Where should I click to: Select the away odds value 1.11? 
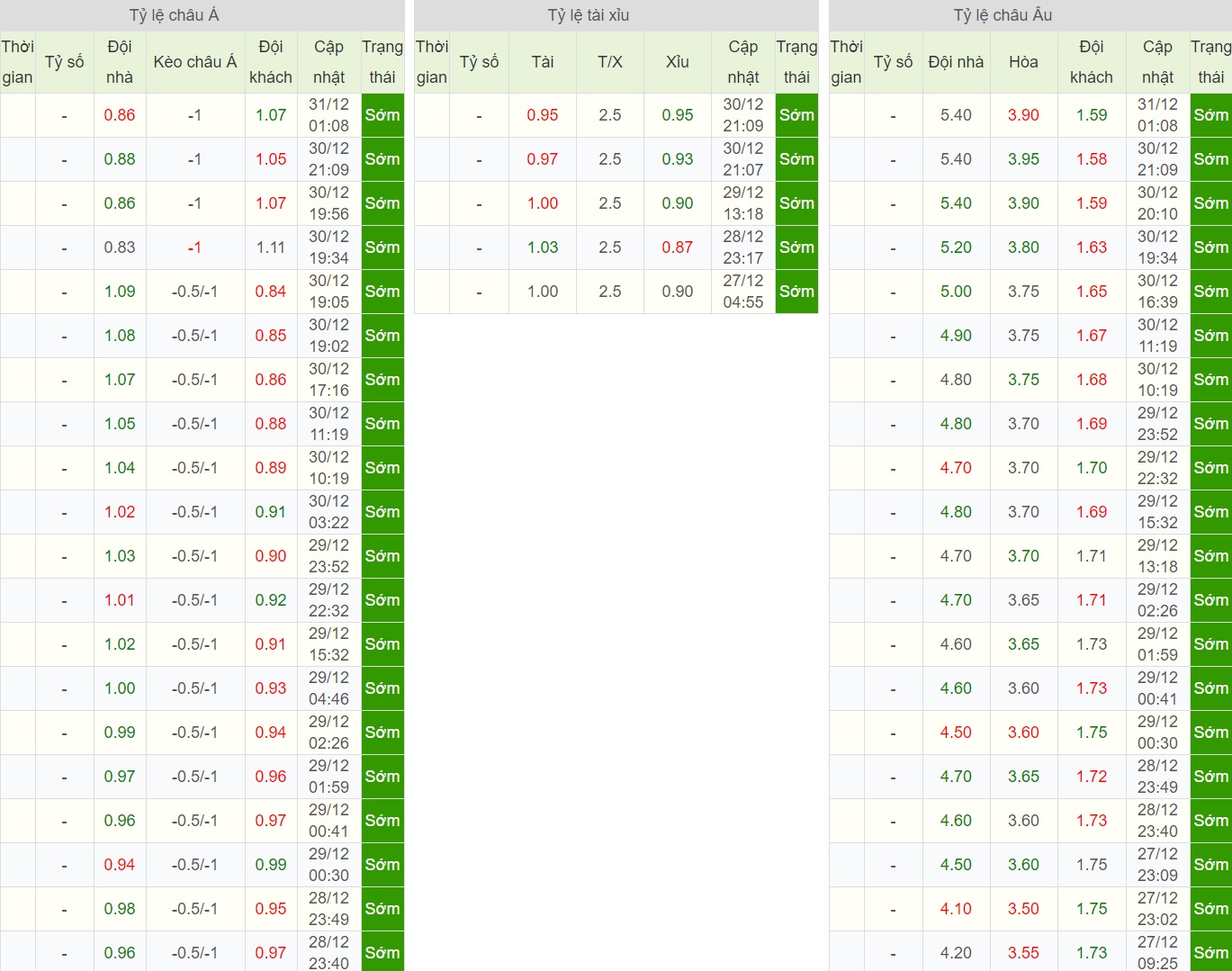point(271,247)
